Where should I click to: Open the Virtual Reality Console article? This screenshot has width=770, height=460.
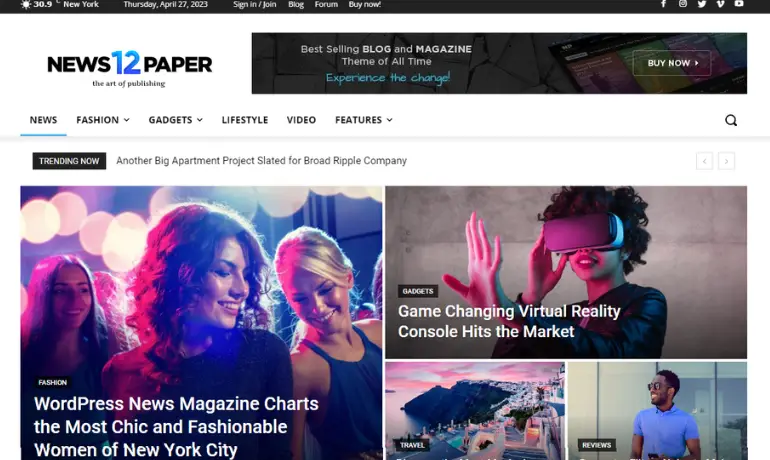(x=509, y=321)
